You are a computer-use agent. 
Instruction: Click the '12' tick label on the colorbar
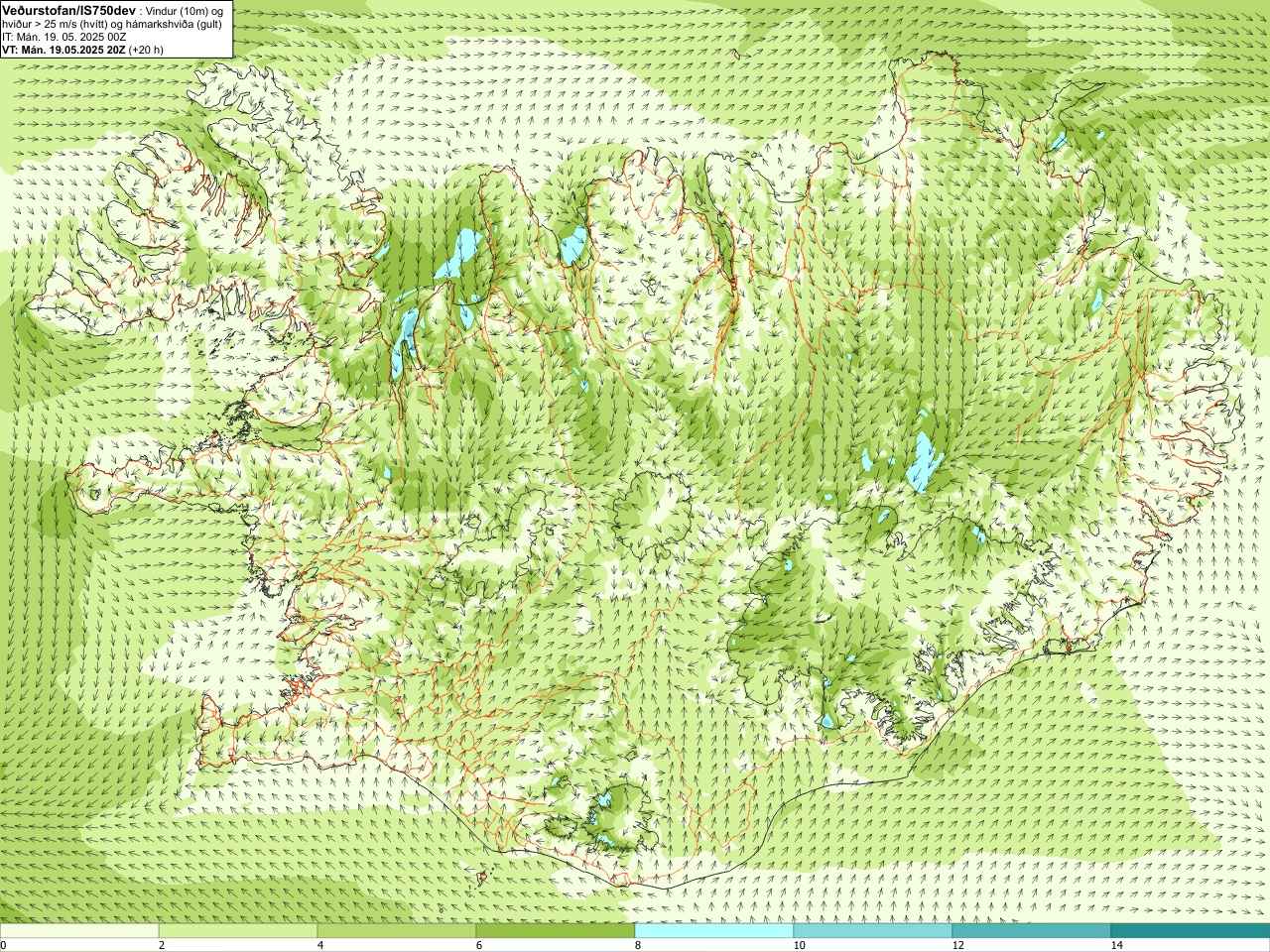click(x=957, y=945)
